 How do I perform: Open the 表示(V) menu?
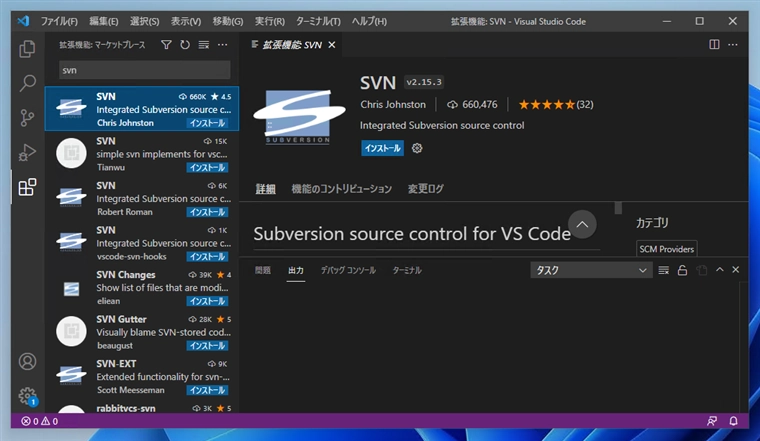click(186, 21)
